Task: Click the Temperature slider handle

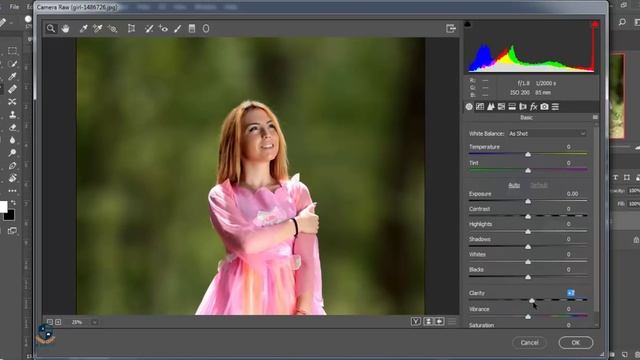Action: (528, 154)
